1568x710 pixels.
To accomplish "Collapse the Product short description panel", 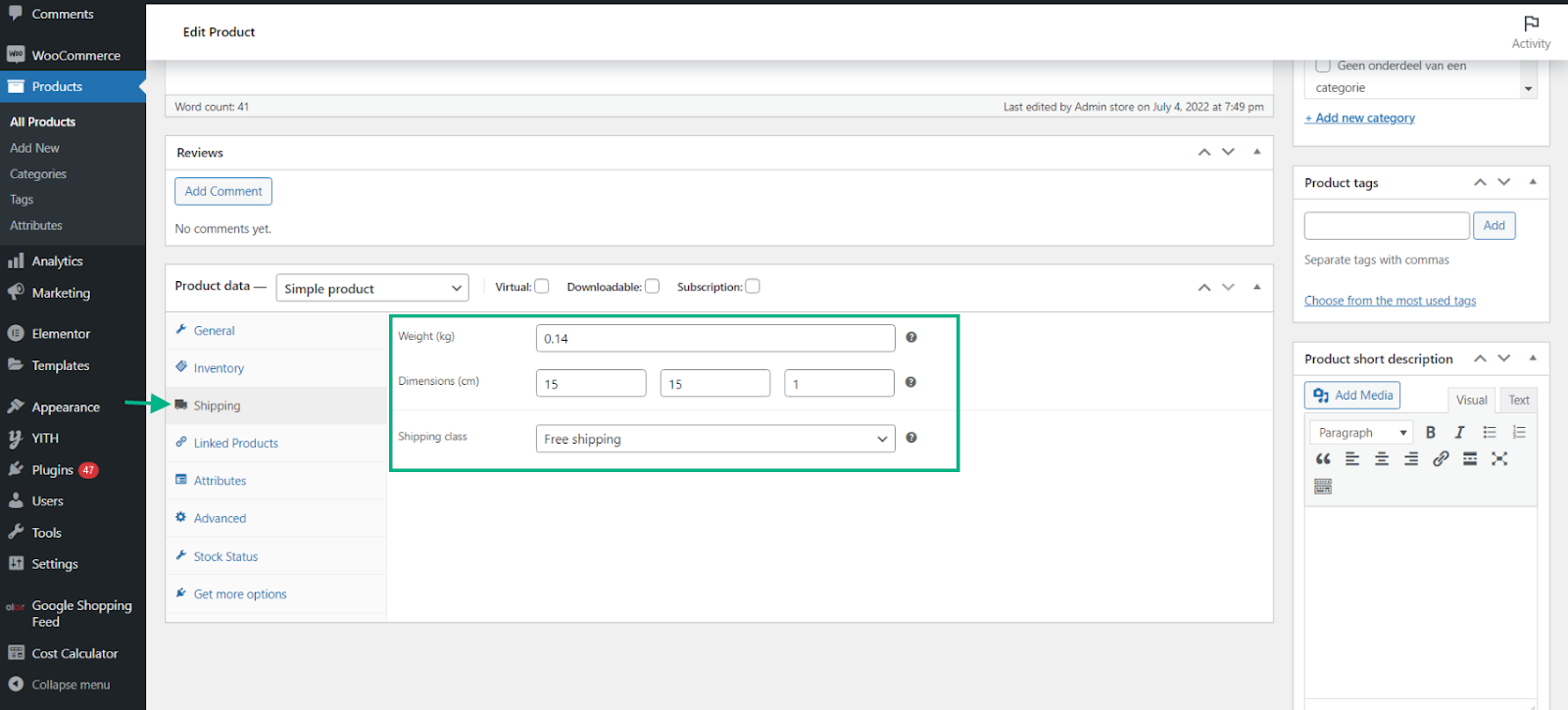I will click(x=1533, y=358).
